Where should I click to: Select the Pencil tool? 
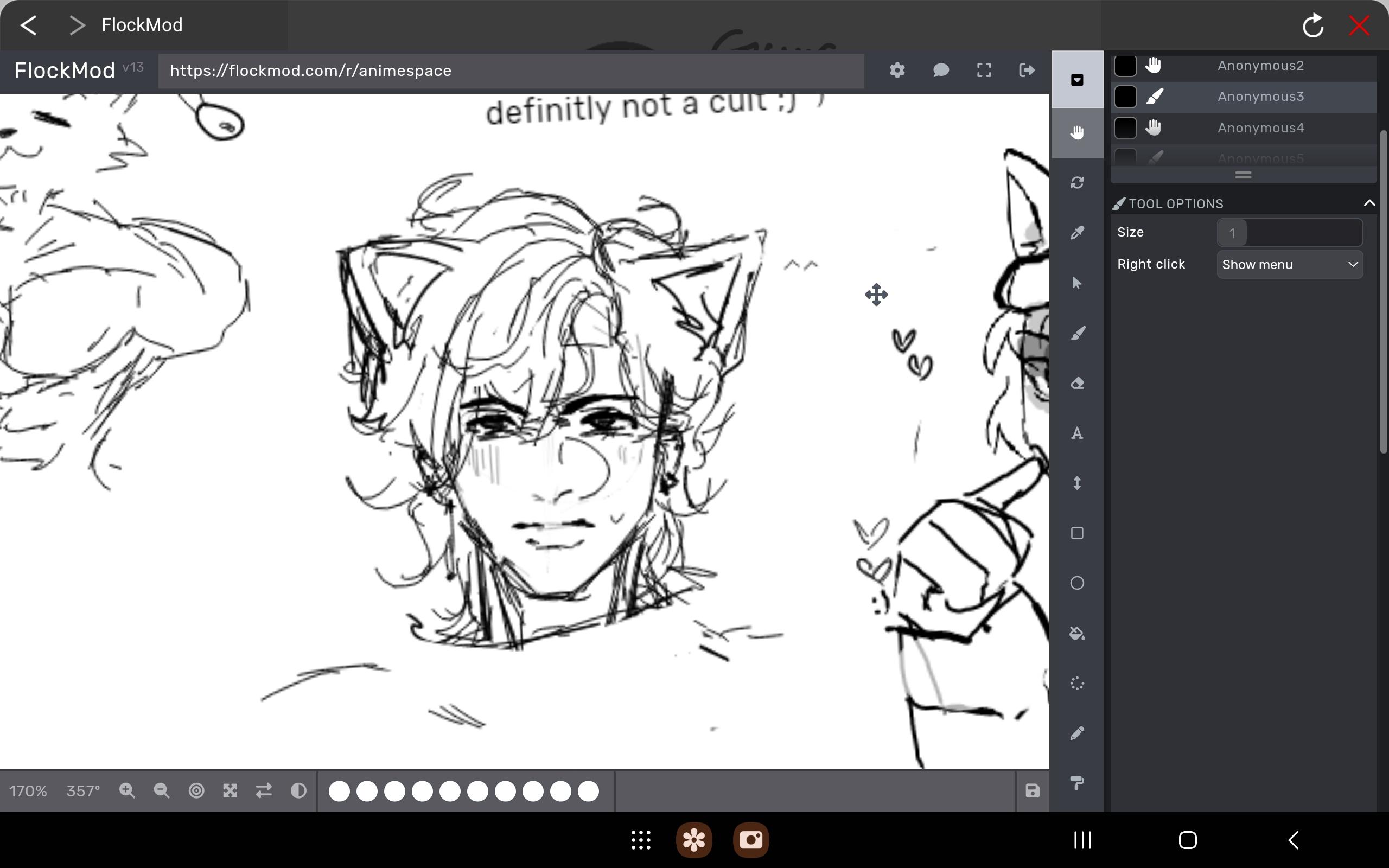point(1077,733)
